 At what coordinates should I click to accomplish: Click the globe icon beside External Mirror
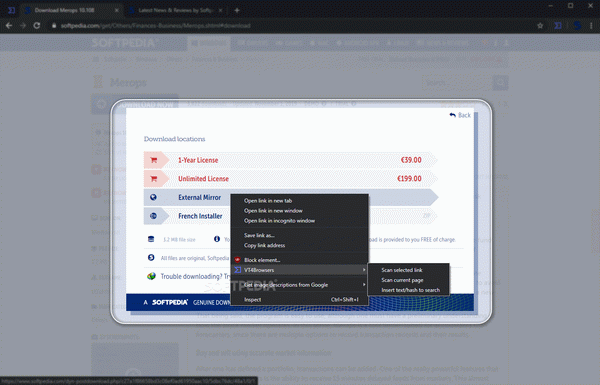tap(153, 197)
